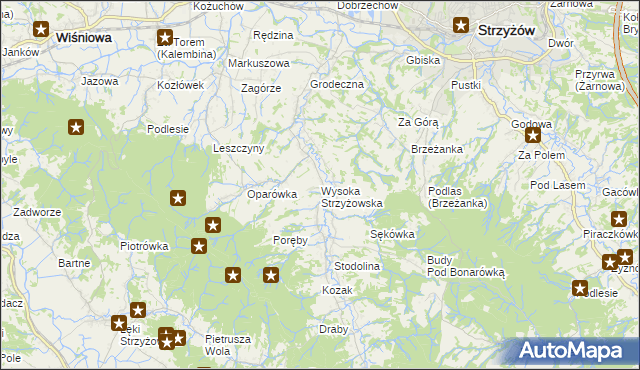Click the Piotrówka label
Image resolution: width=640 pixels, height=370 pixels.
point(144,246)
